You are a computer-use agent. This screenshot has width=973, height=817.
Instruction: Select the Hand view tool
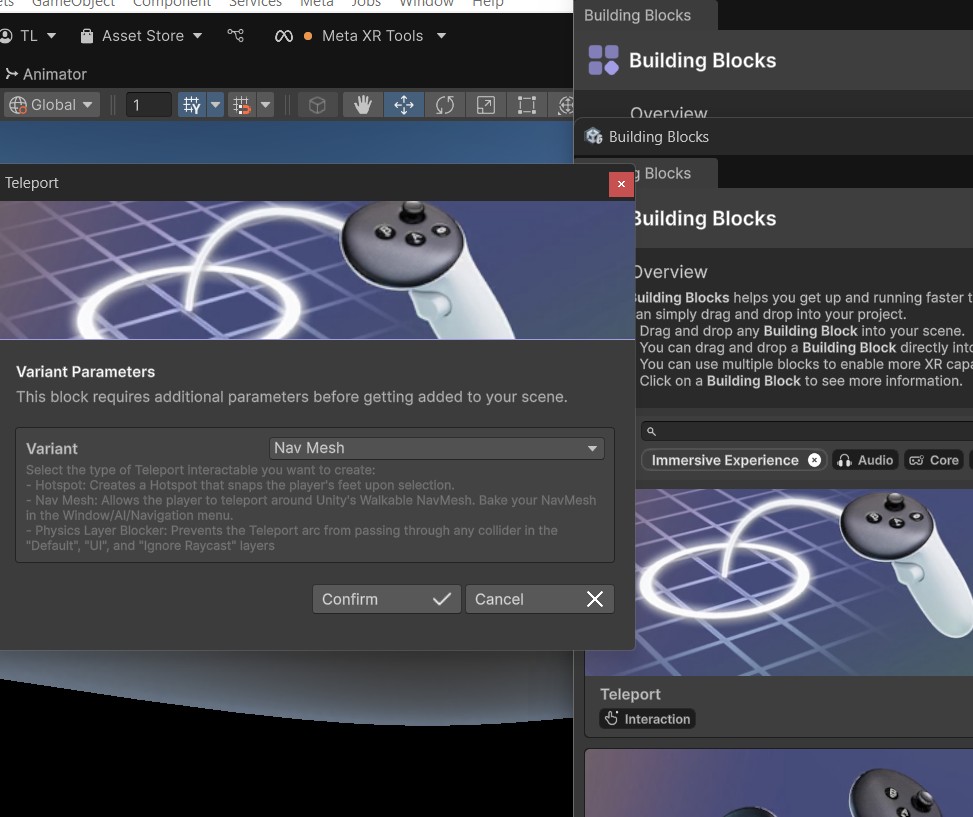(362, 105)
